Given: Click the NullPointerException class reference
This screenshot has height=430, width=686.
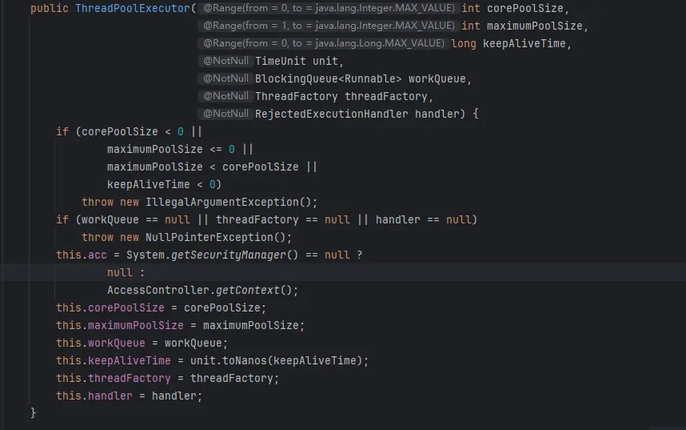Looking at the screenshot, I should (x=209, y=237).
